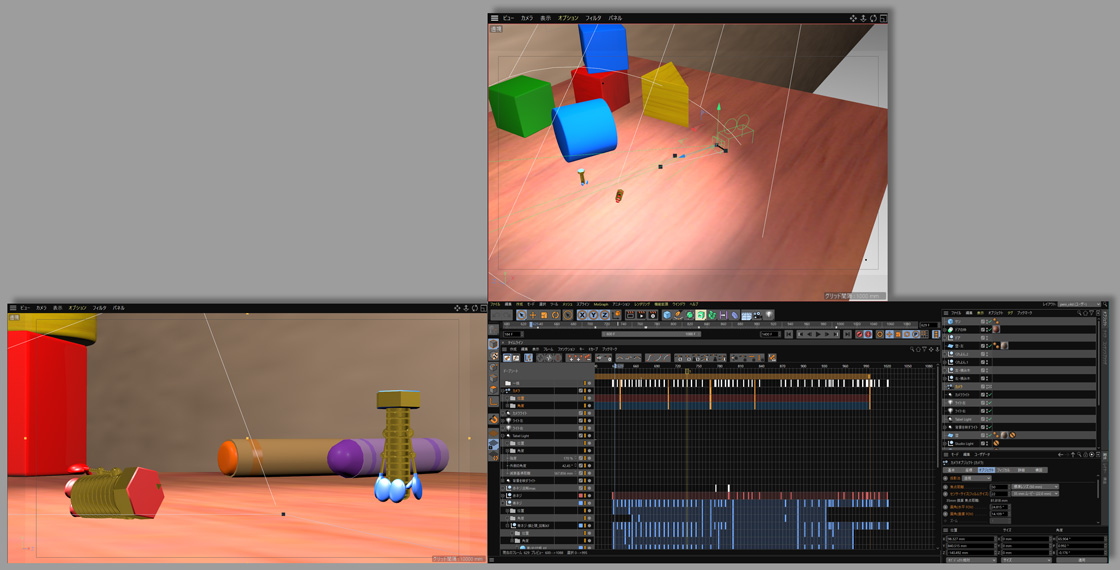The height and width of the screenshot is (570, 1120).
Task: Expand the カメラ track in timeline list
Action: [x=504, y=391]
